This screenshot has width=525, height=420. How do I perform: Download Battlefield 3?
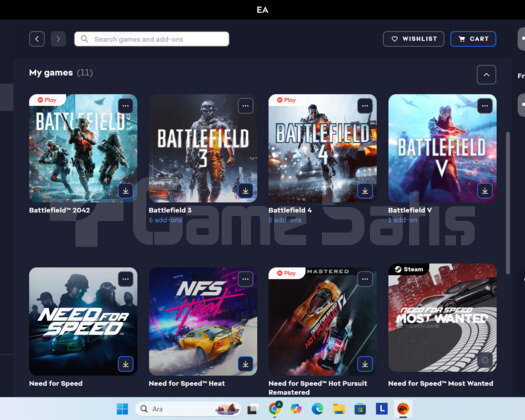point(245,191)
